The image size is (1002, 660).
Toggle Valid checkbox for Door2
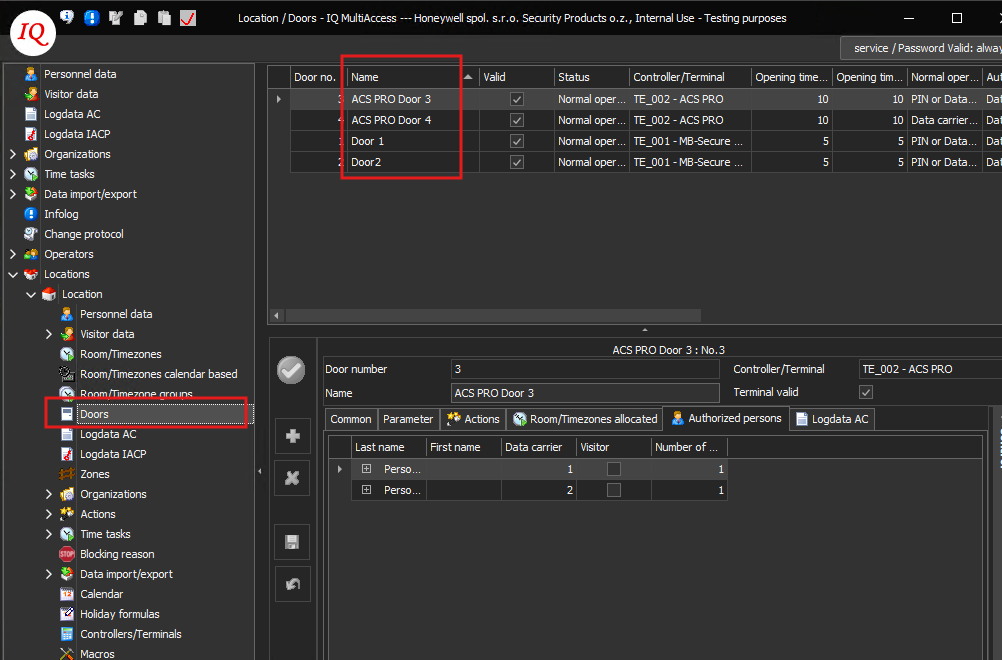pos(517,162)
